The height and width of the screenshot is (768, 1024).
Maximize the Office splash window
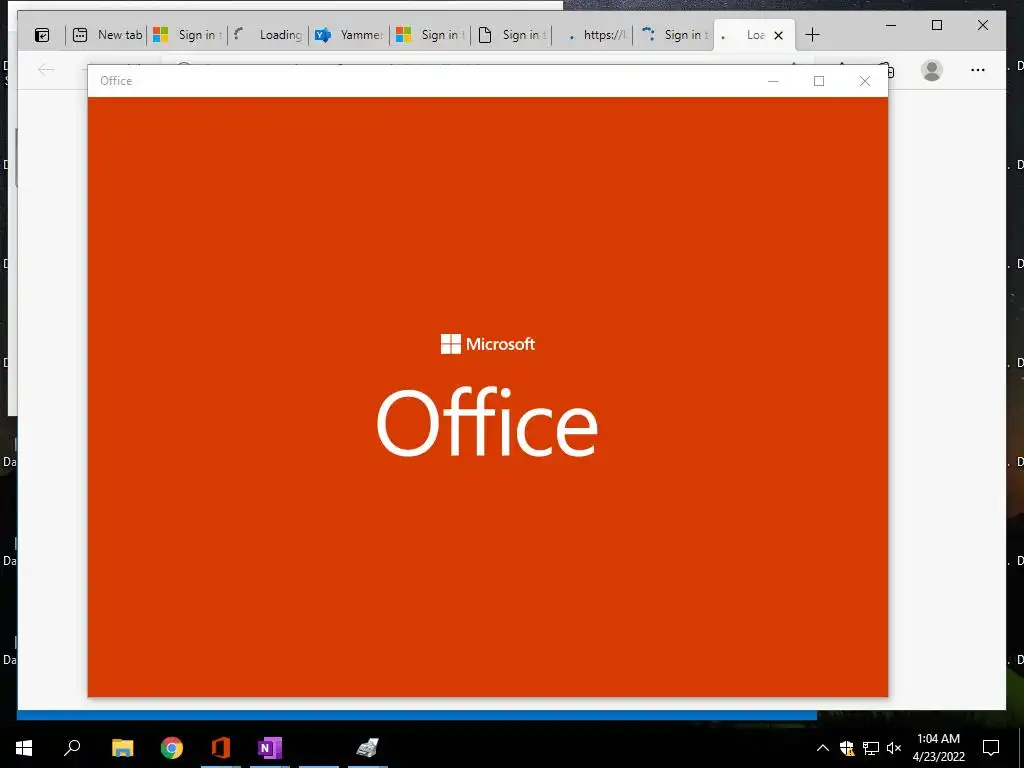tap(819, 81)
